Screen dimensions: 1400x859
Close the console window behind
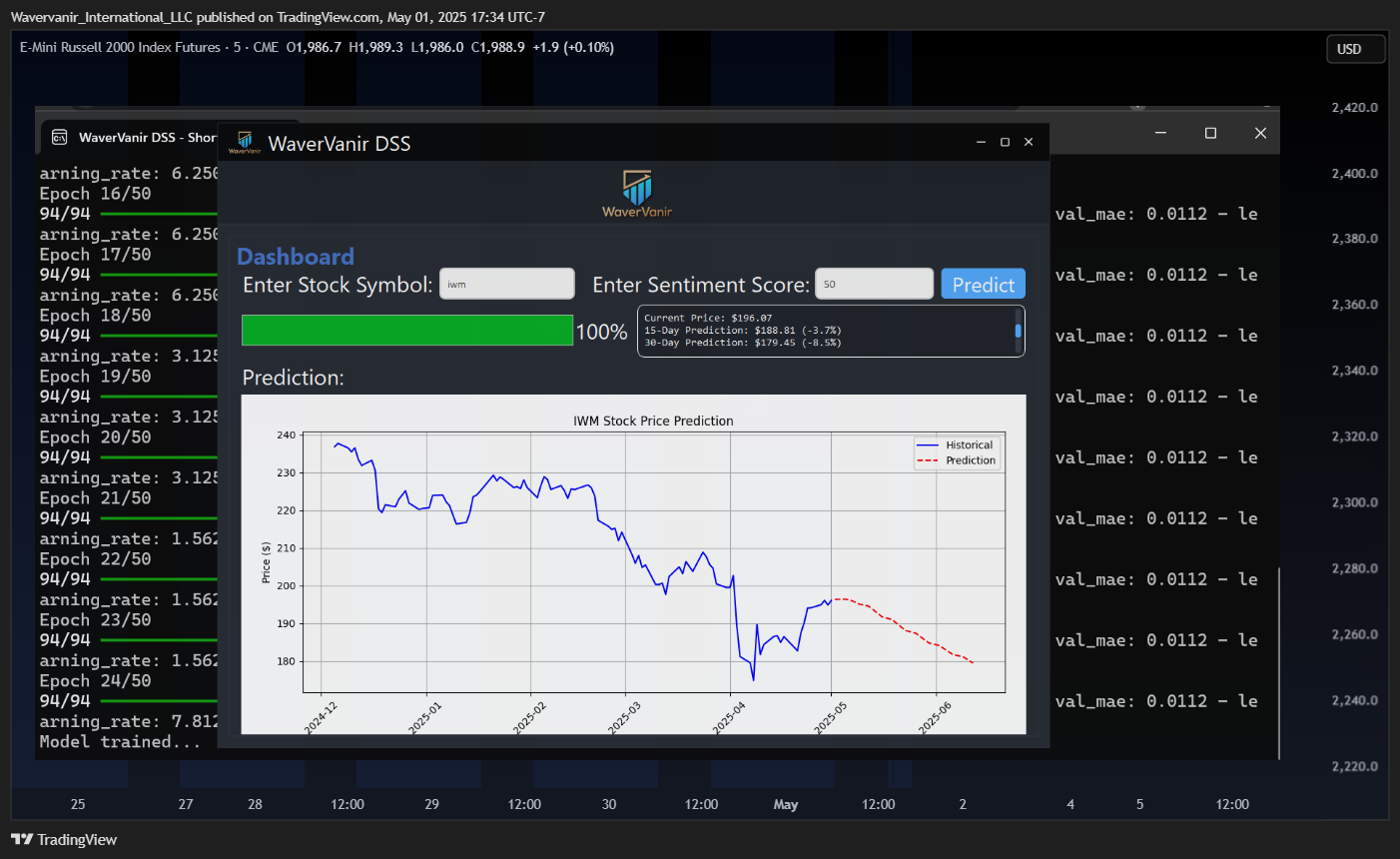(1260, 133)
